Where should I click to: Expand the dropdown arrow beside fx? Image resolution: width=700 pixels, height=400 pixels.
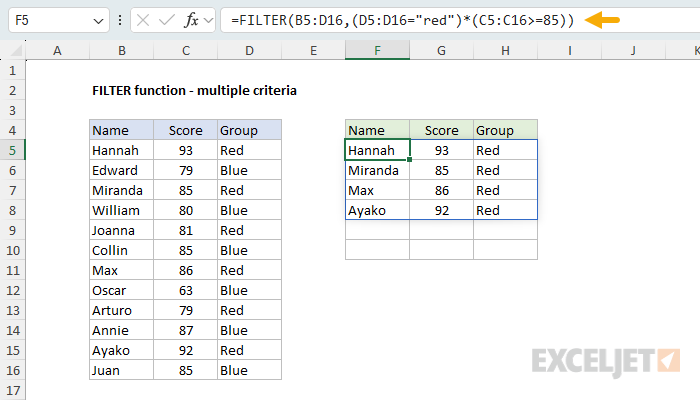point(208,20)
